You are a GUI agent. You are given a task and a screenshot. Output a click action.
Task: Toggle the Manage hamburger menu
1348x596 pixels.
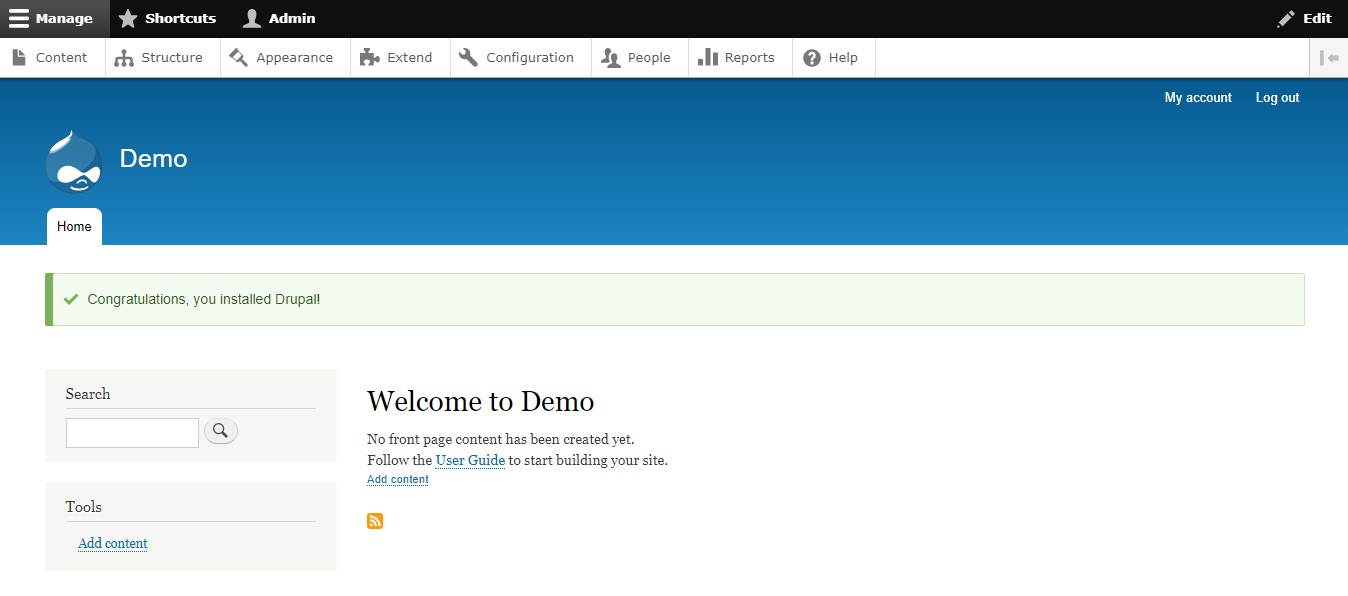coord(53,18)
